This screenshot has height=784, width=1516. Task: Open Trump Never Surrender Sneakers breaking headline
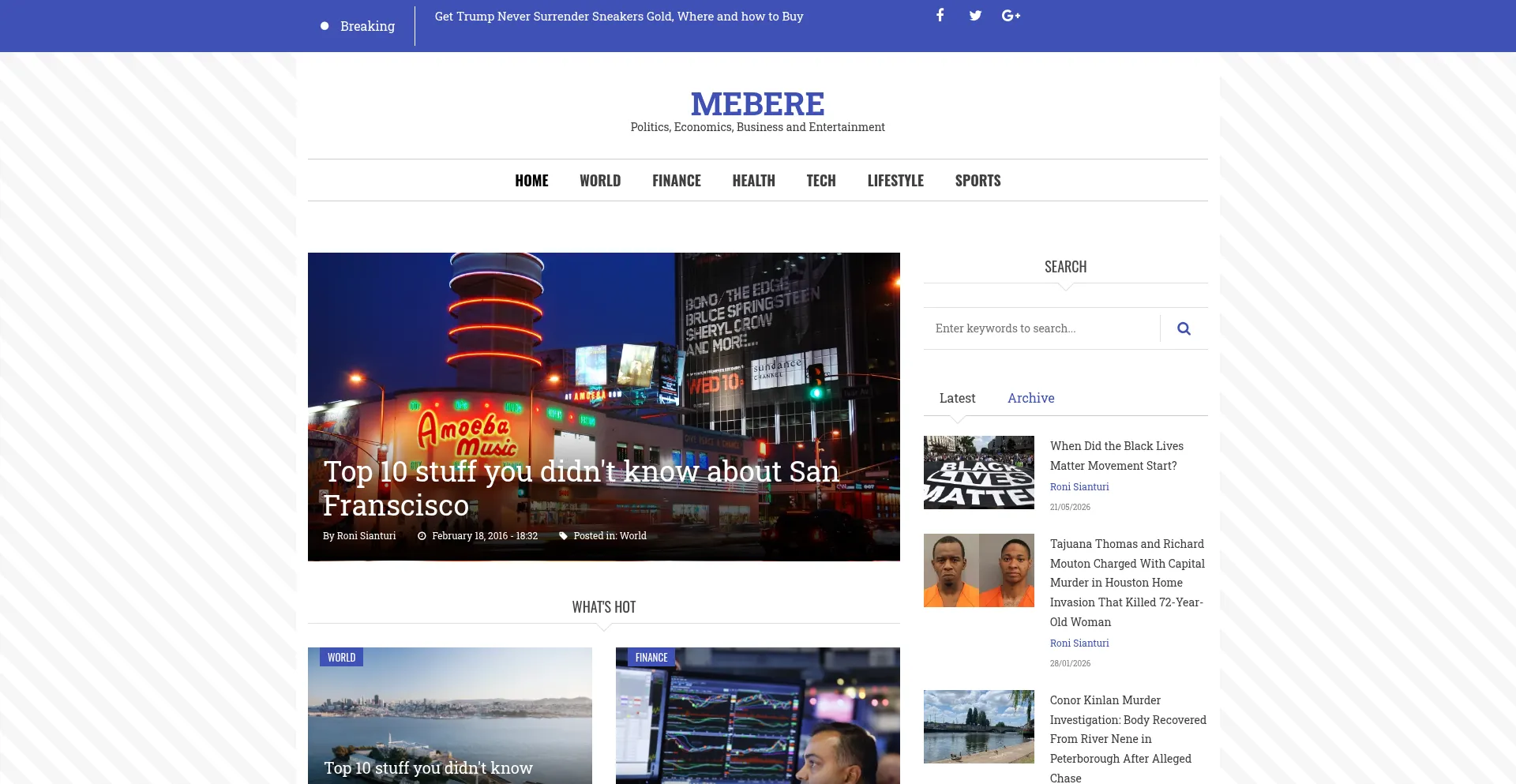coord(619,17)
